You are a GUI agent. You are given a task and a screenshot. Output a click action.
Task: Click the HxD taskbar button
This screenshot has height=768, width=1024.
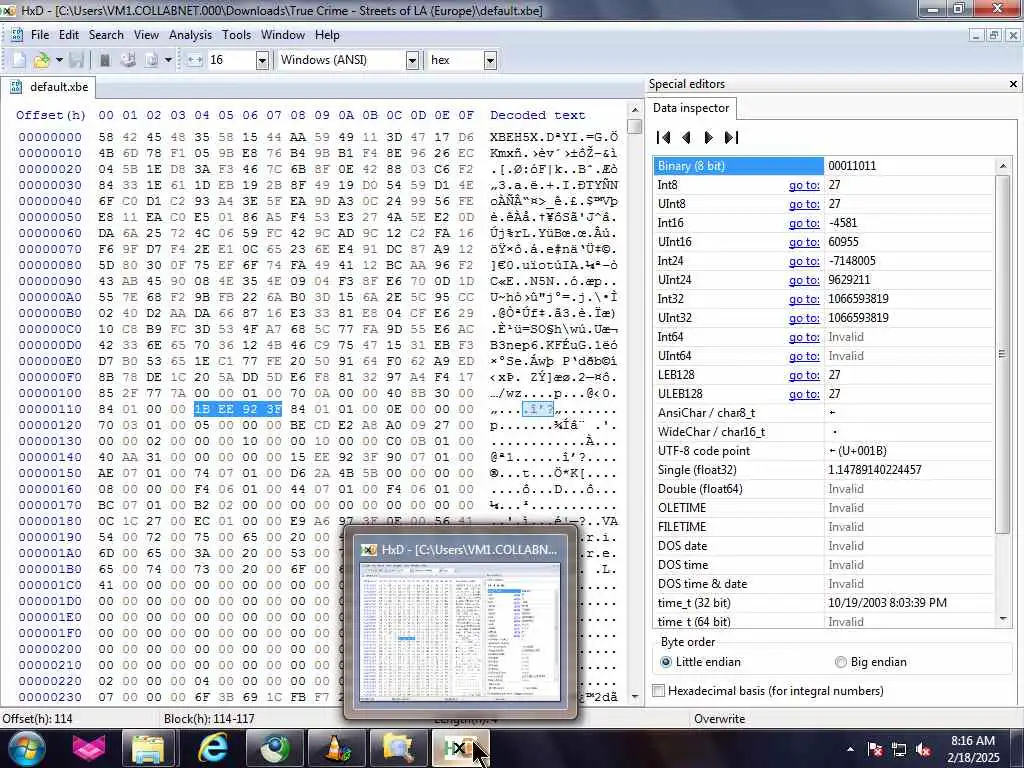tap(460, 748)
